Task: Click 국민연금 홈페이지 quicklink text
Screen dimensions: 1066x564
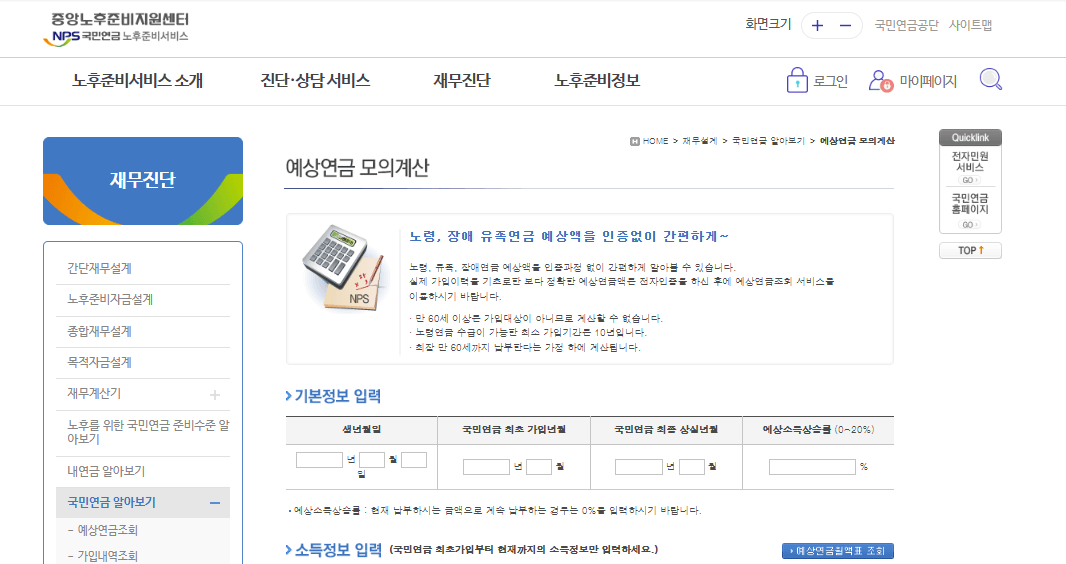Action: click(970, 204)
